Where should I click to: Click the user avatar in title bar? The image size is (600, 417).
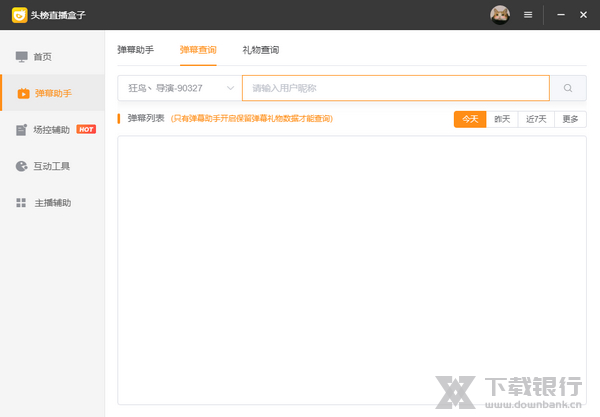[499, 15]
